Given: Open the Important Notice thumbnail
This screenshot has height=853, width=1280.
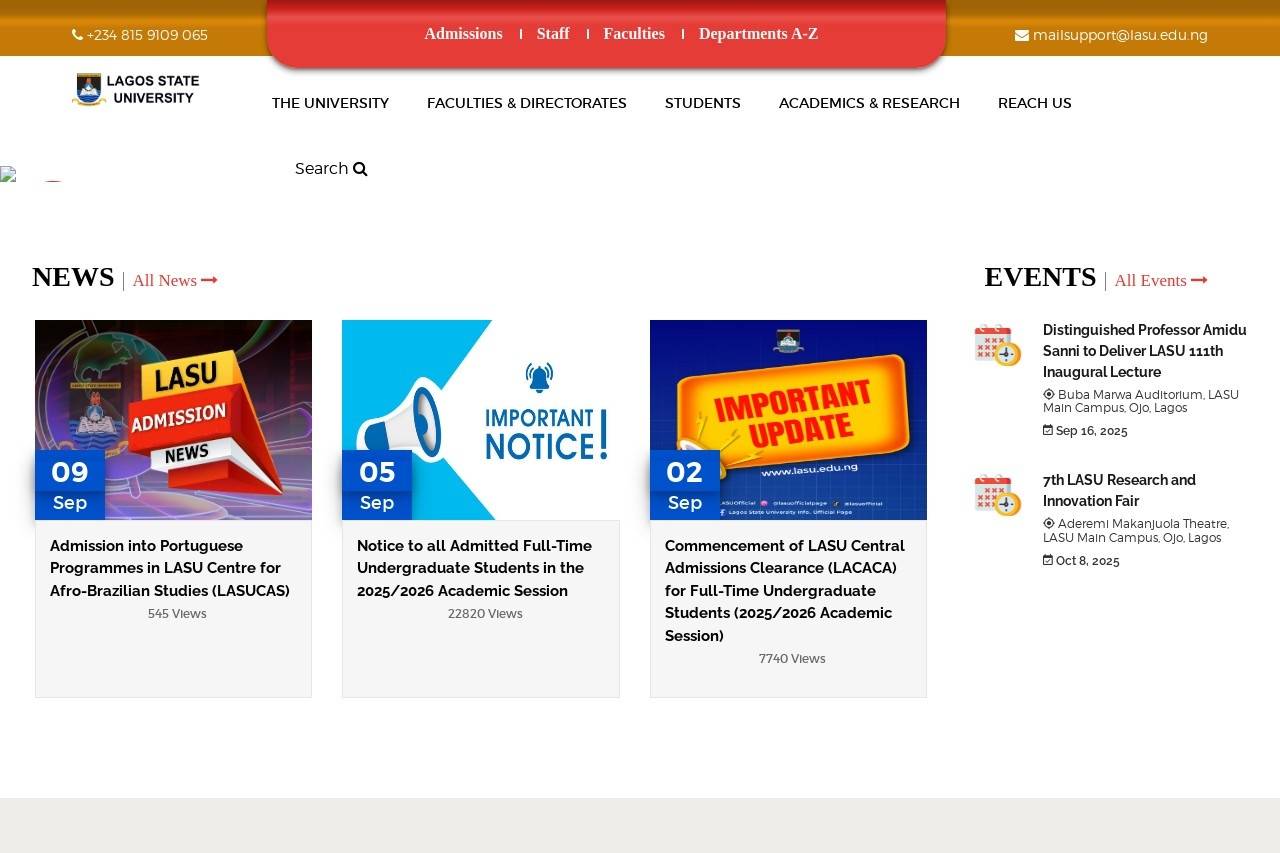Looking at the screenshot, I should point(481,420).
